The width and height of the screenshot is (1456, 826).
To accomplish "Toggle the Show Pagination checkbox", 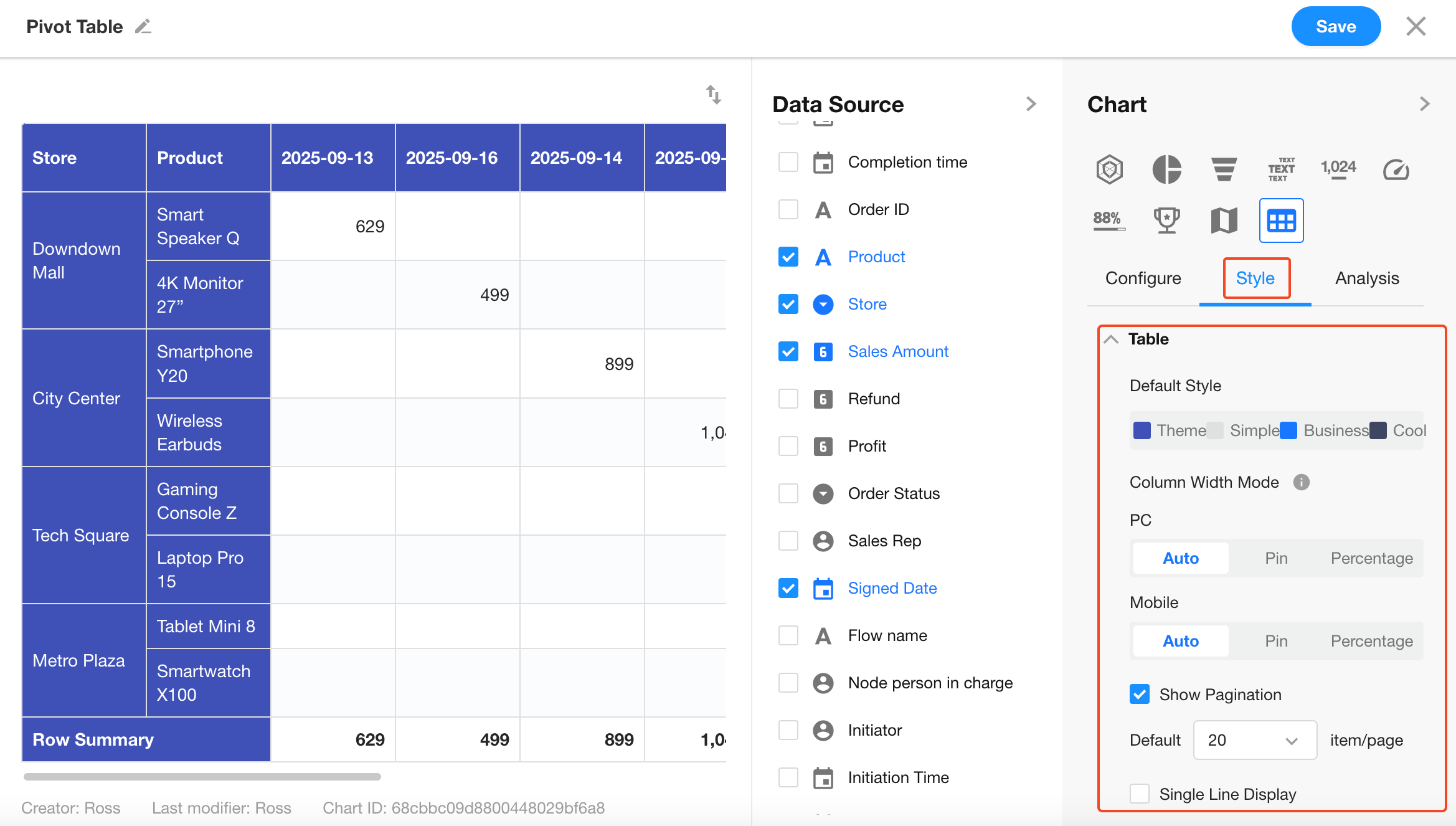I will tap(1140, 694).
